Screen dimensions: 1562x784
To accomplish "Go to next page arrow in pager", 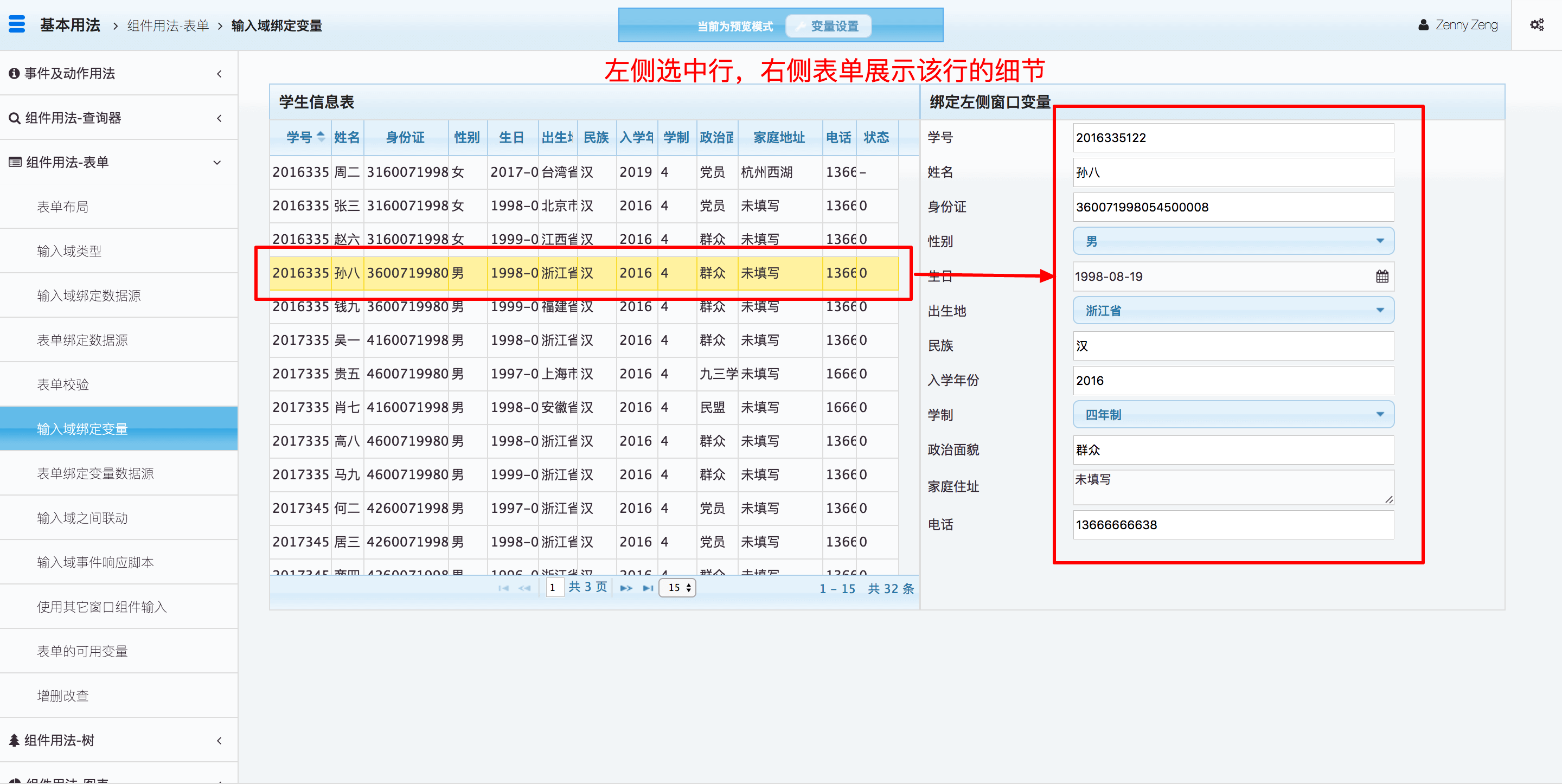I will (x=626, y=588).
